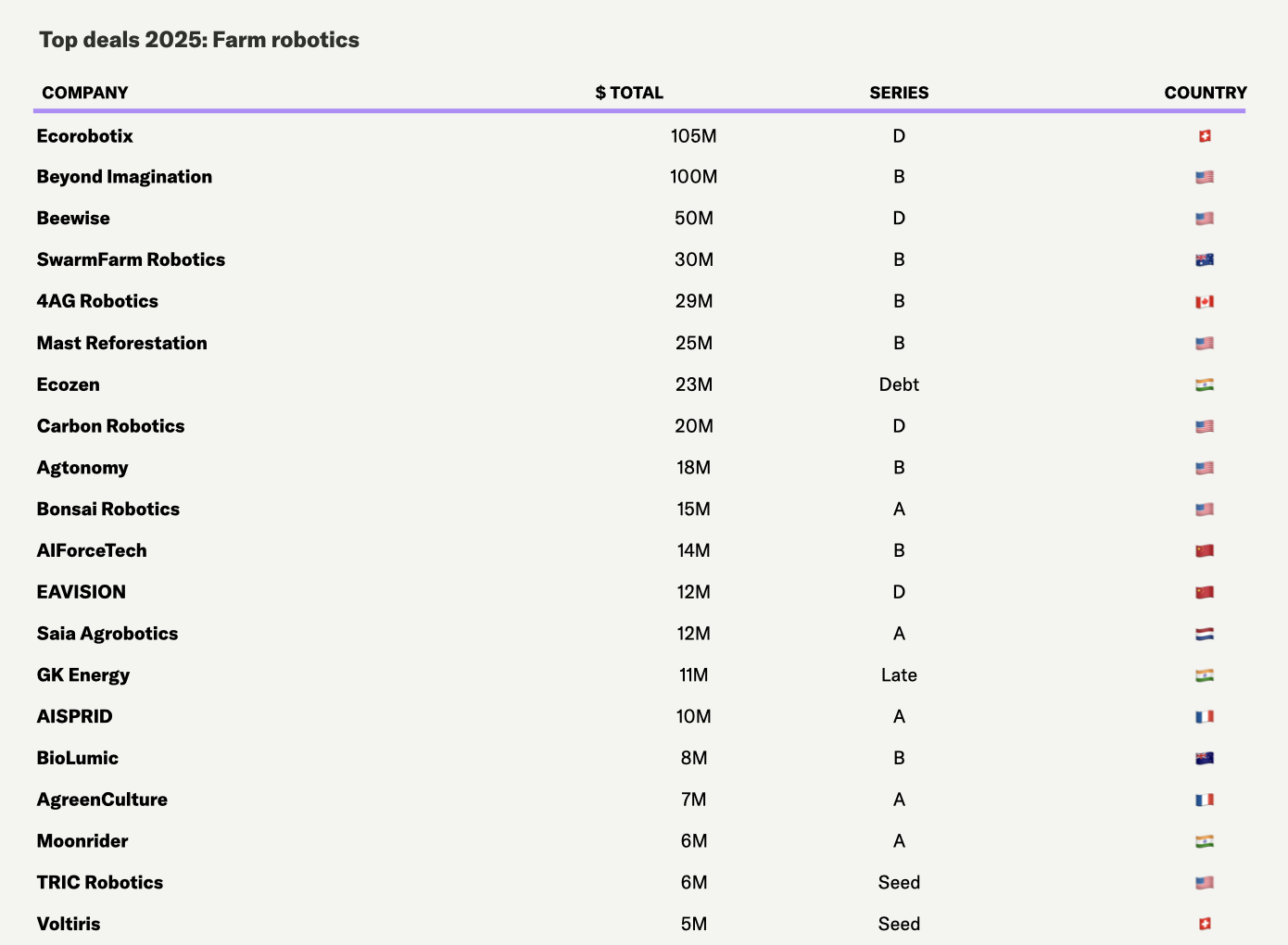Click the US flag for Beyond Imagination
This screenshot has width=1288, height=945.
coord(1205,177)
